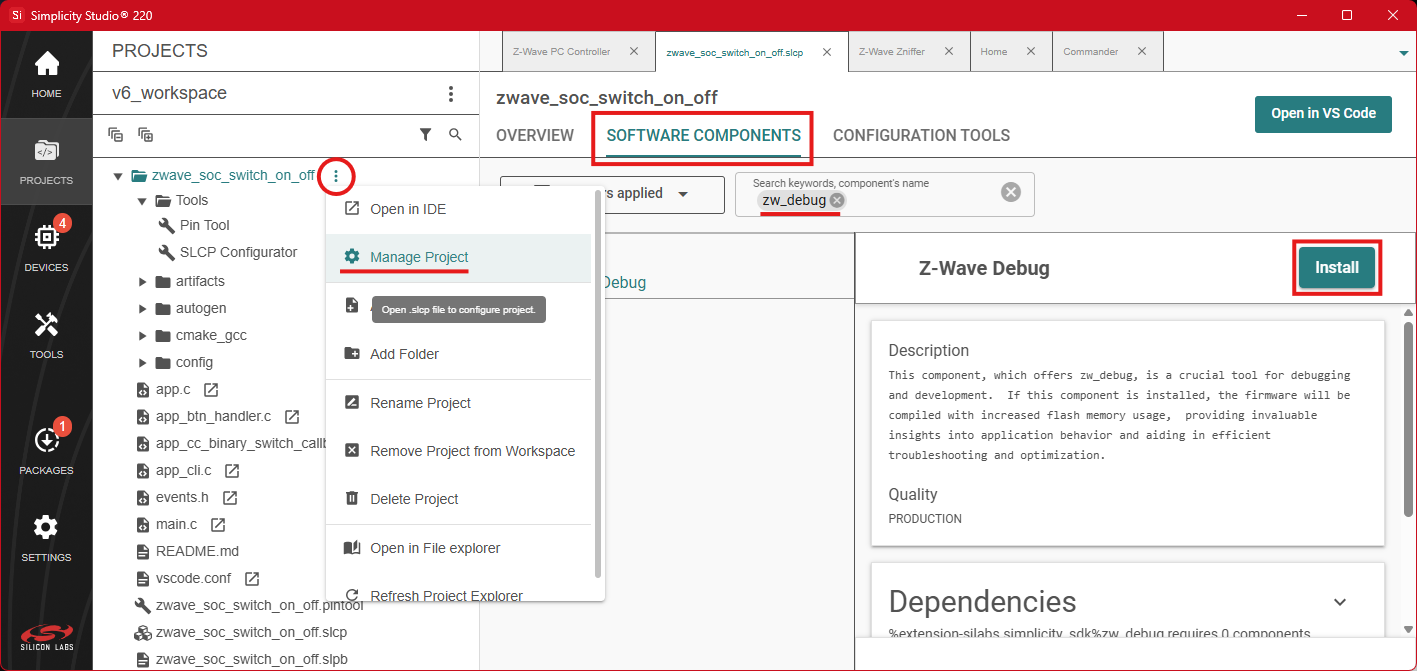This screenshot has height=671, width=1417.
Task: Install the Z-Wave Debug component
Action: click(x=1336, y=267)
